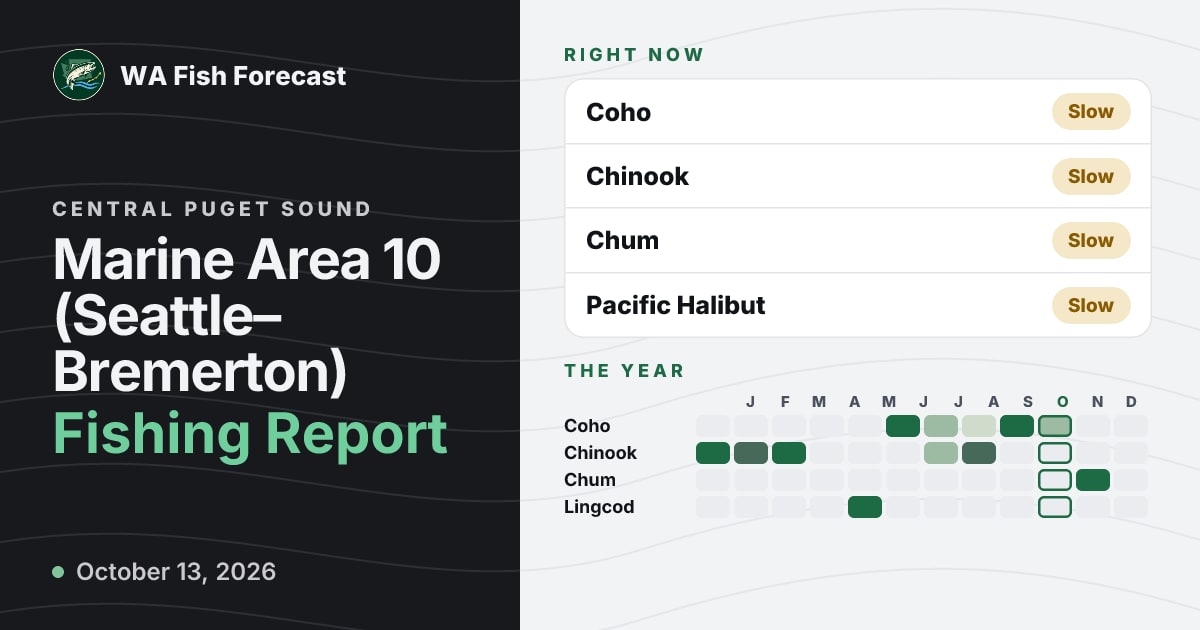Click the Coho October outlined cell

[1055, 426]
